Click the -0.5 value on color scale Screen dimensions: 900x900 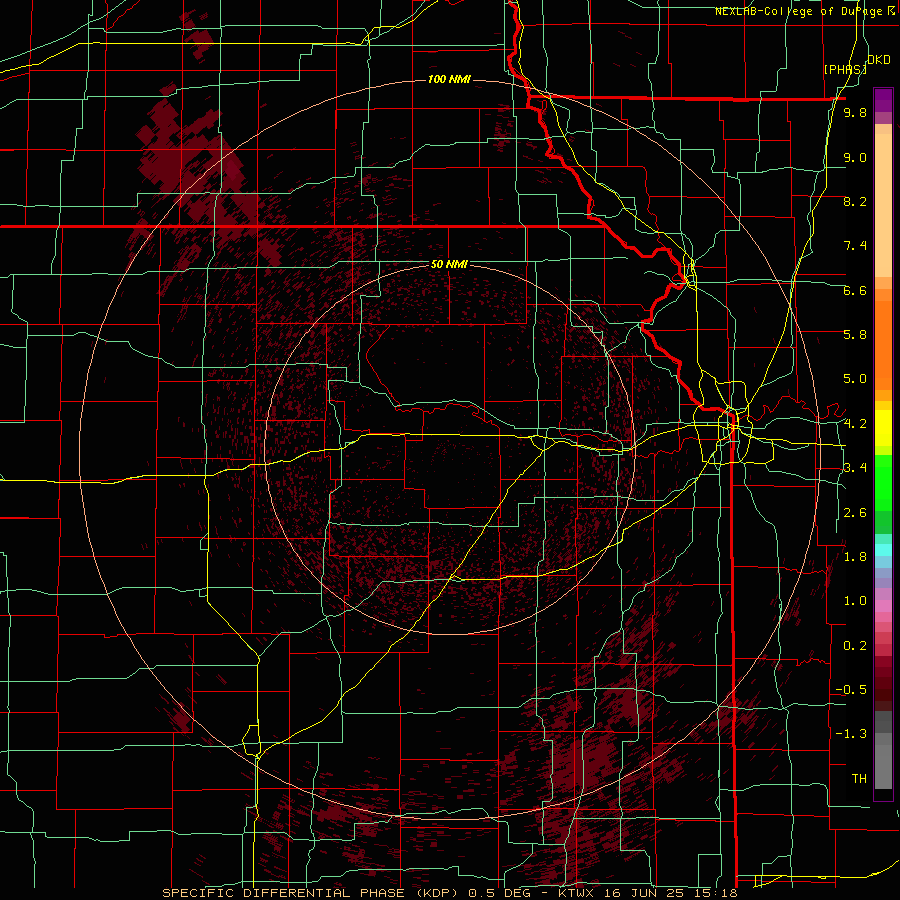pyautogui.click(x=851, y=689)
